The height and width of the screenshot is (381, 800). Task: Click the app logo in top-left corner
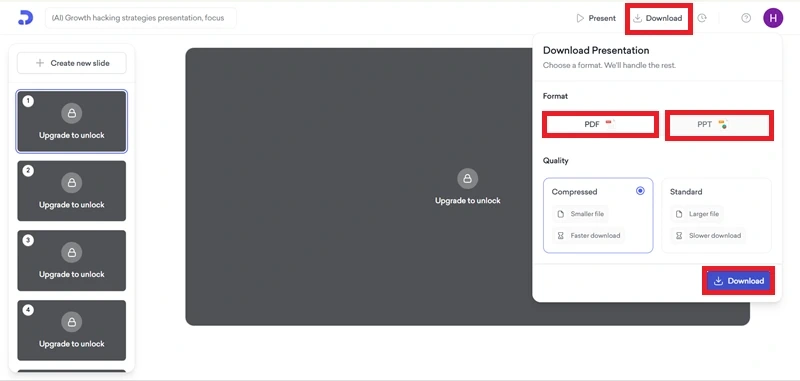click(x=25, y=18)
